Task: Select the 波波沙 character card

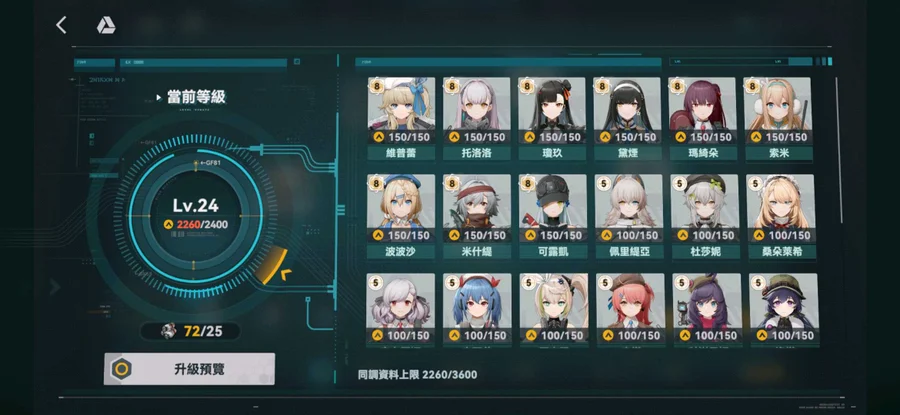Action: (x=401, y=216)
